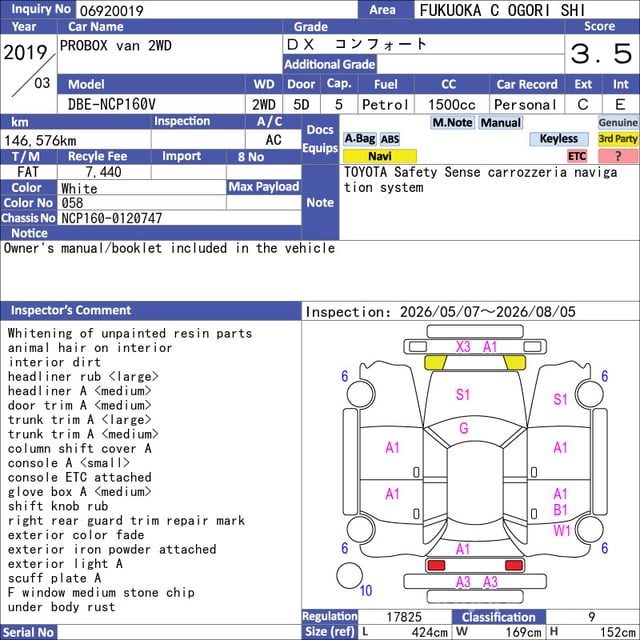
Task: Click the Manual document badge
Action: coord(500,122)
